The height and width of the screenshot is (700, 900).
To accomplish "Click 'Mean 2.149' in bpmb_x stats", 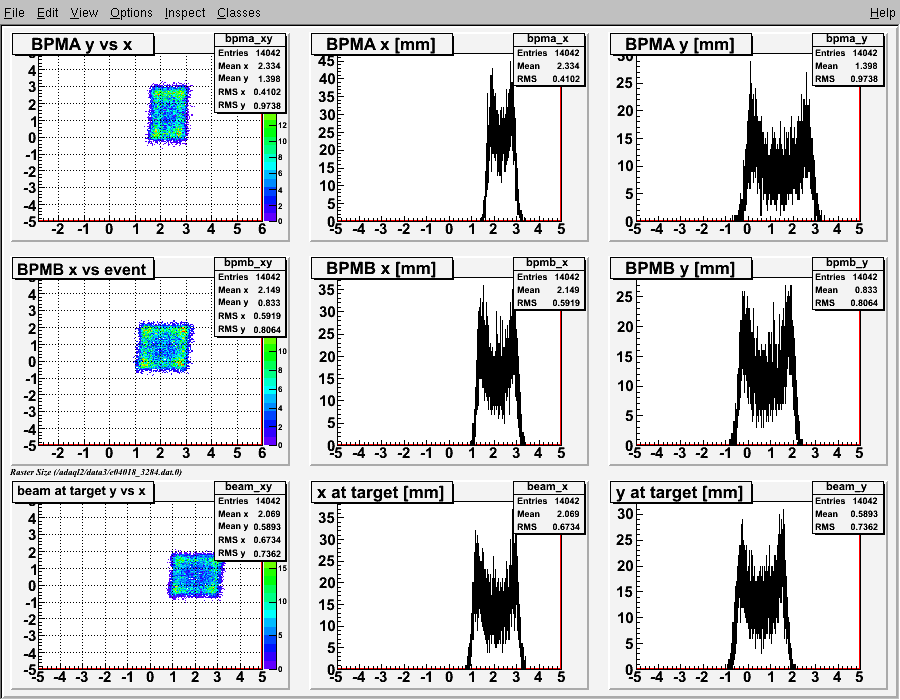I will [x=548, y=290].
